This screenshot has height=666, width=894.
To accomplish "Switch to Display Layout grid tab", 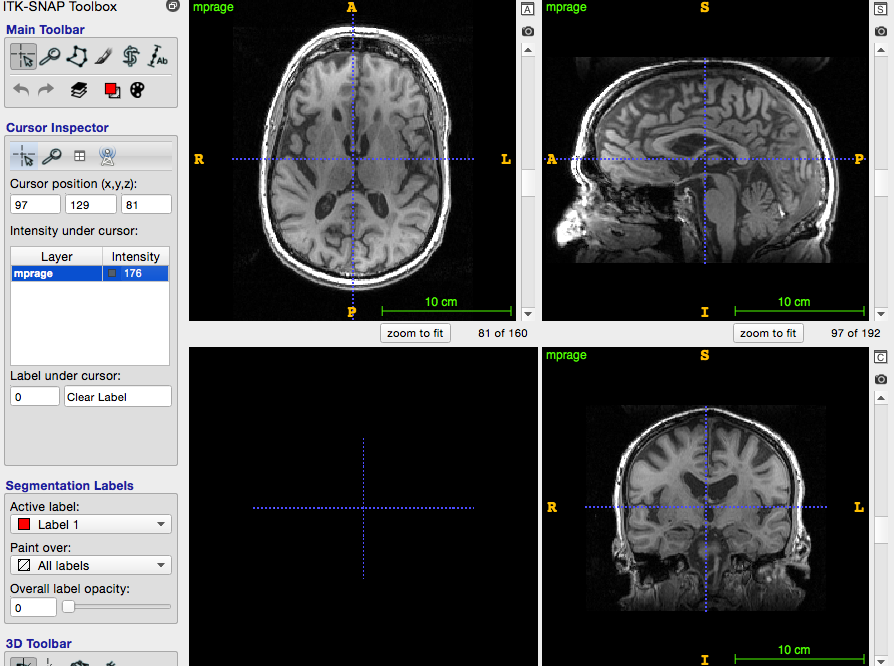I will click(79, 156).
